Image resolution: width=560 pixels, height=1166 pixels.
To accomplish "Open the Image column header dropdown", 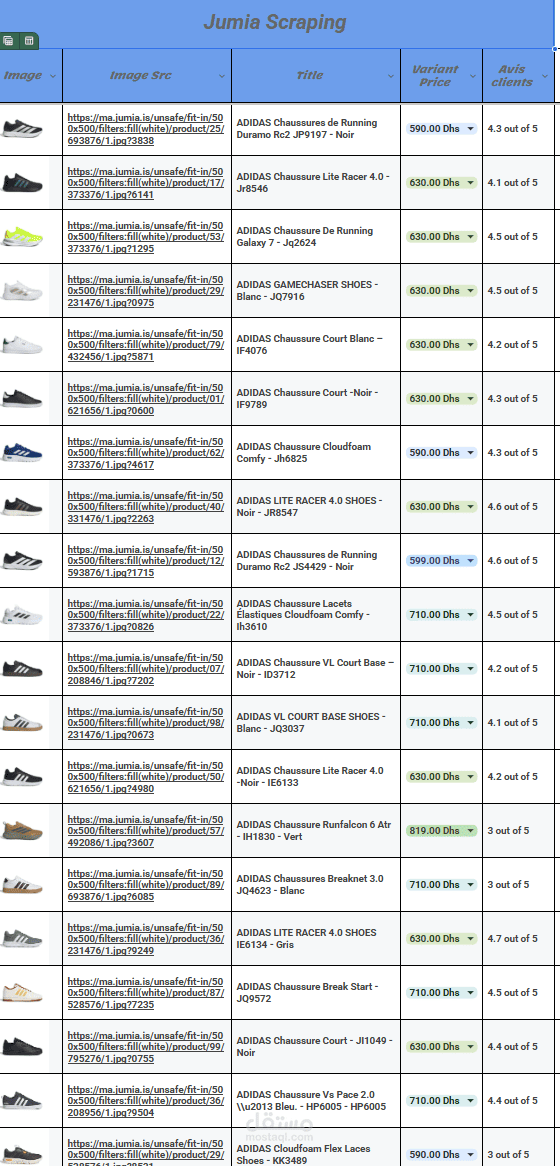I will [53, 76].
